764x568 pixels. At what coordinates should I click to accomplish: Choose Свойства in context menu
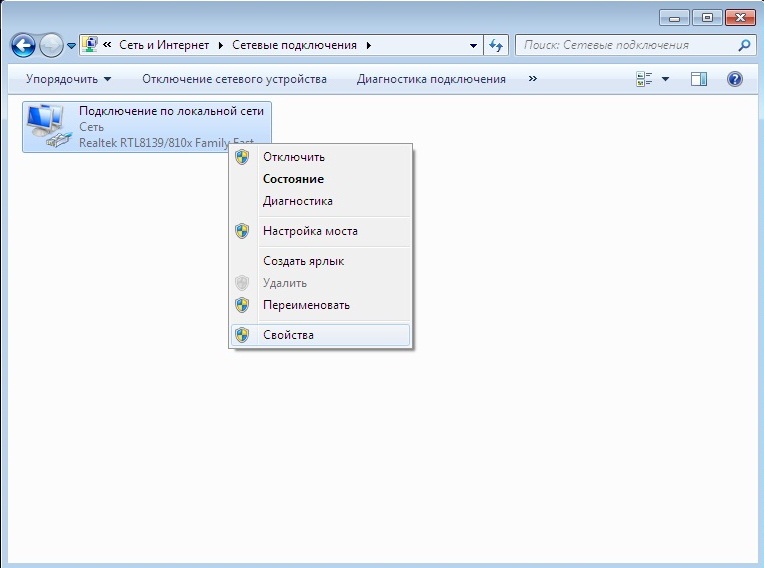[288, 335]
